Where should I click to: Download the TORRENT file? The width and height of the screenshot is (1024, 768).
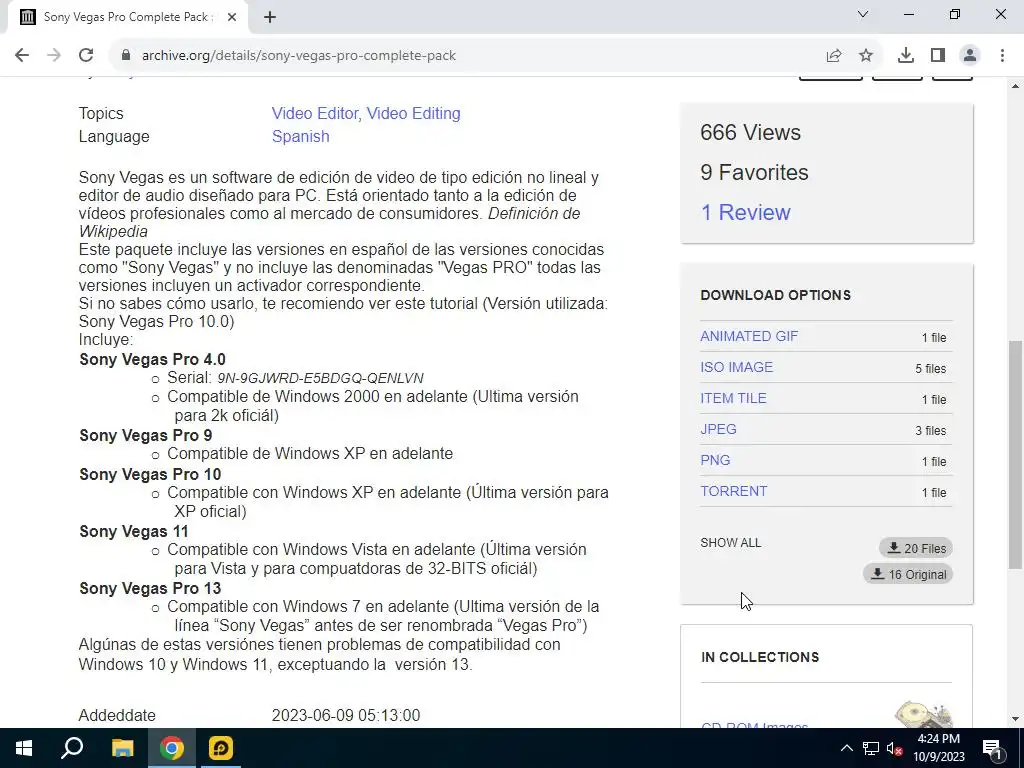point(733,491)
